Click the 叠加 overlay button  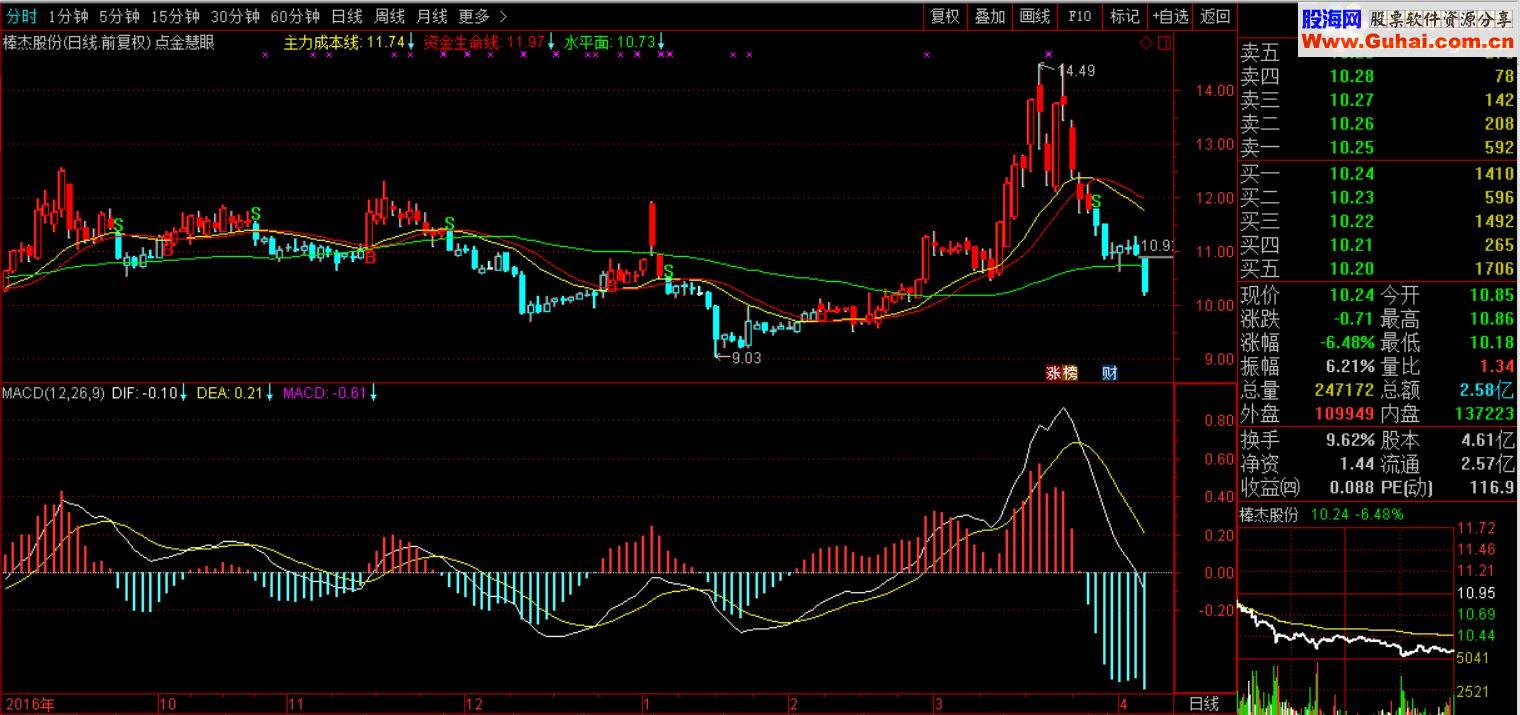(990, 16)
